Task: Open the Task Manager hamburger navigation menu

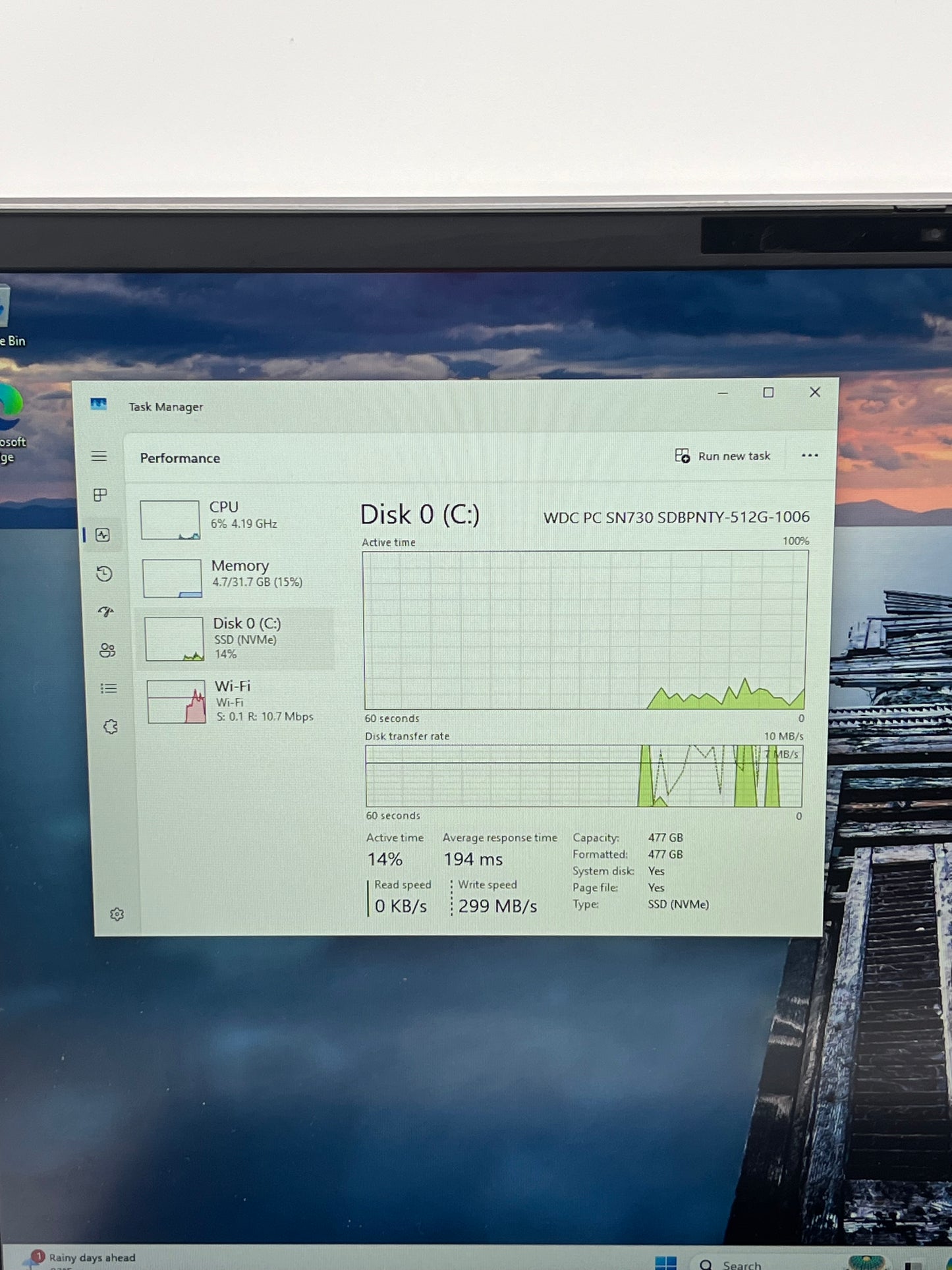Action: click(99, 456)
